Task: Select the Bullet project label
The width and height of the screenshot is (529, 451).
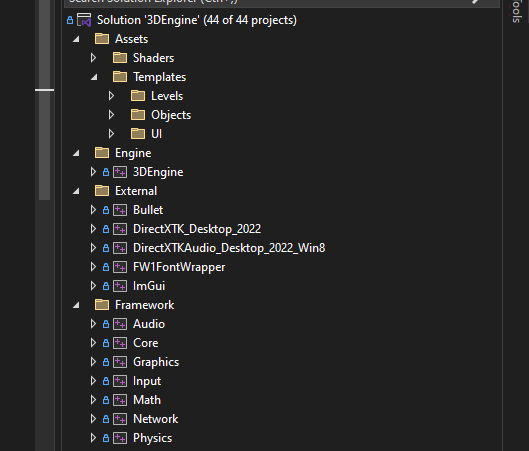Action: pyautogui.click(x=148, y=210)
